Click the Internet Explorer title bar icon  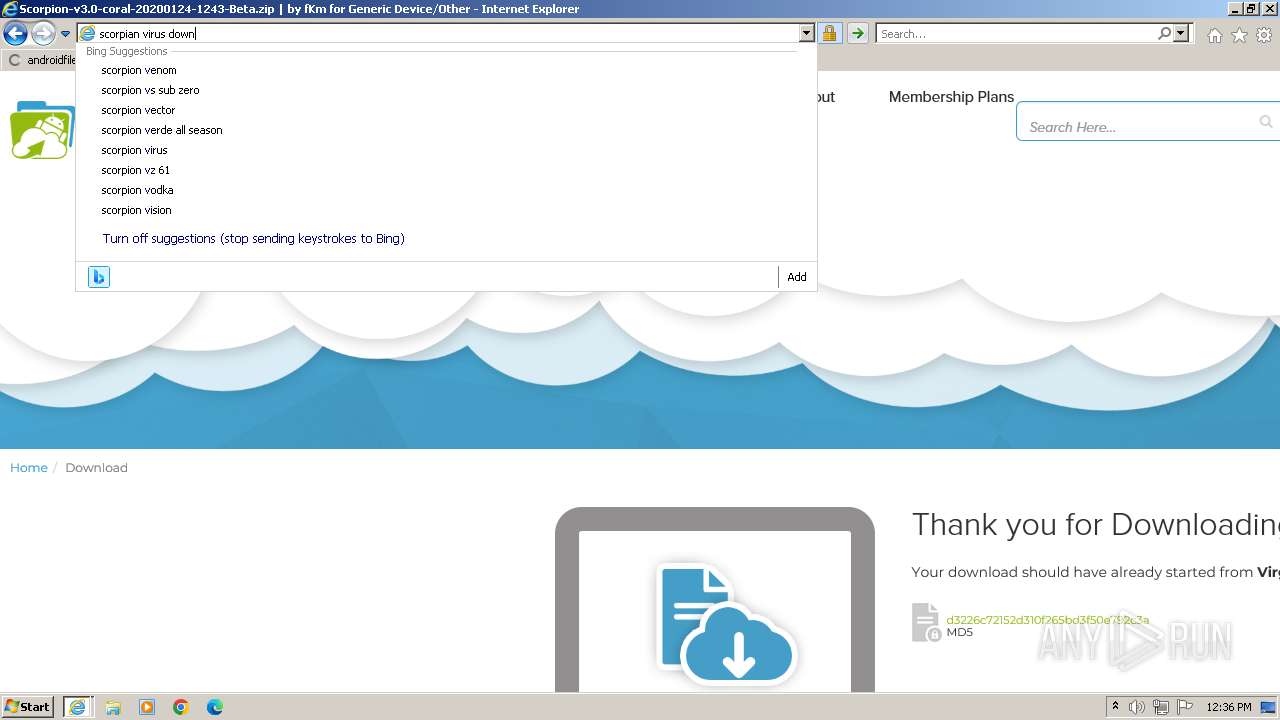[x=10, y=9]
